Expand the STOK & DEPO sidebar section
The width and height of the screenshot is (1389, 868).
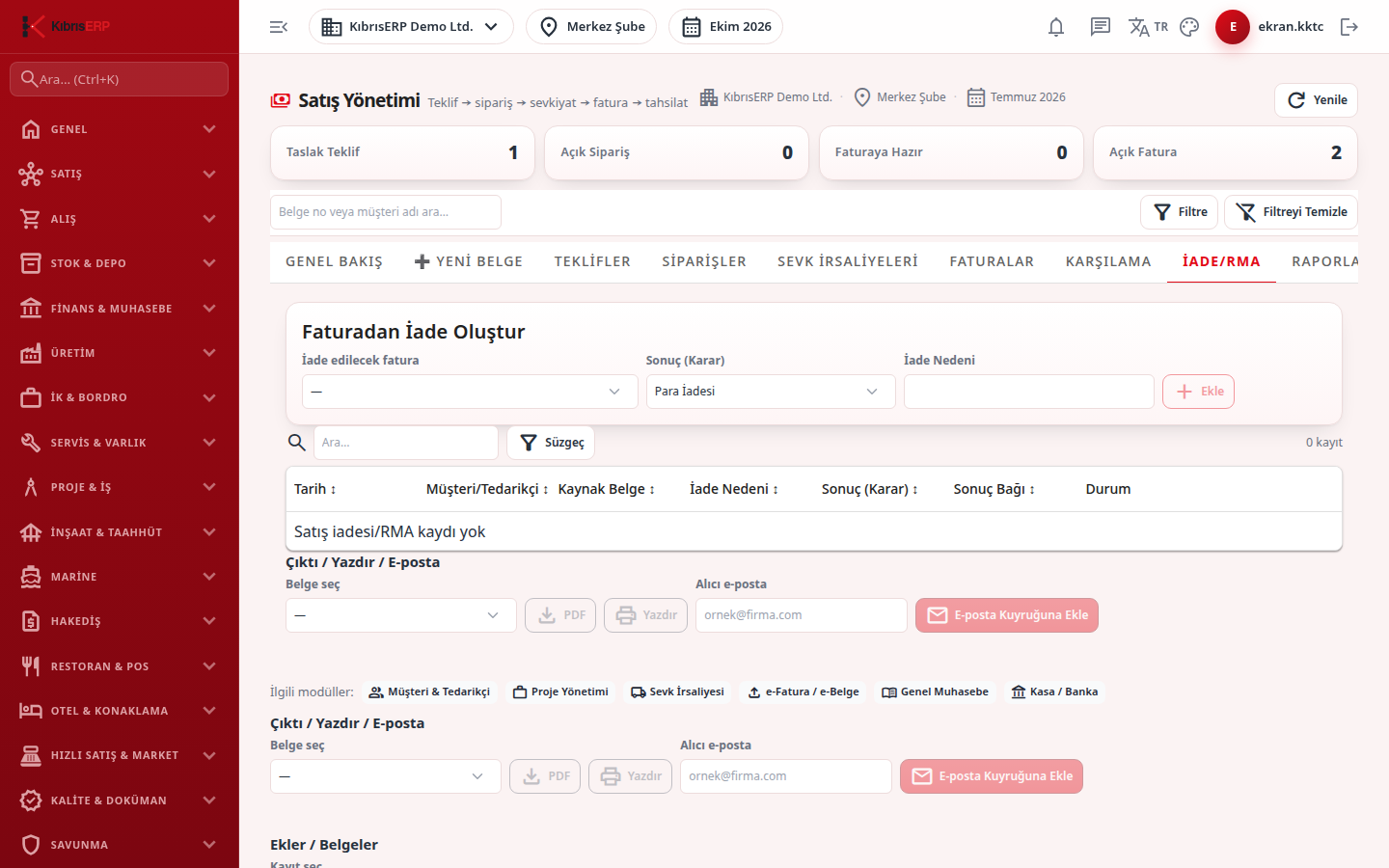tap(120, 263)
